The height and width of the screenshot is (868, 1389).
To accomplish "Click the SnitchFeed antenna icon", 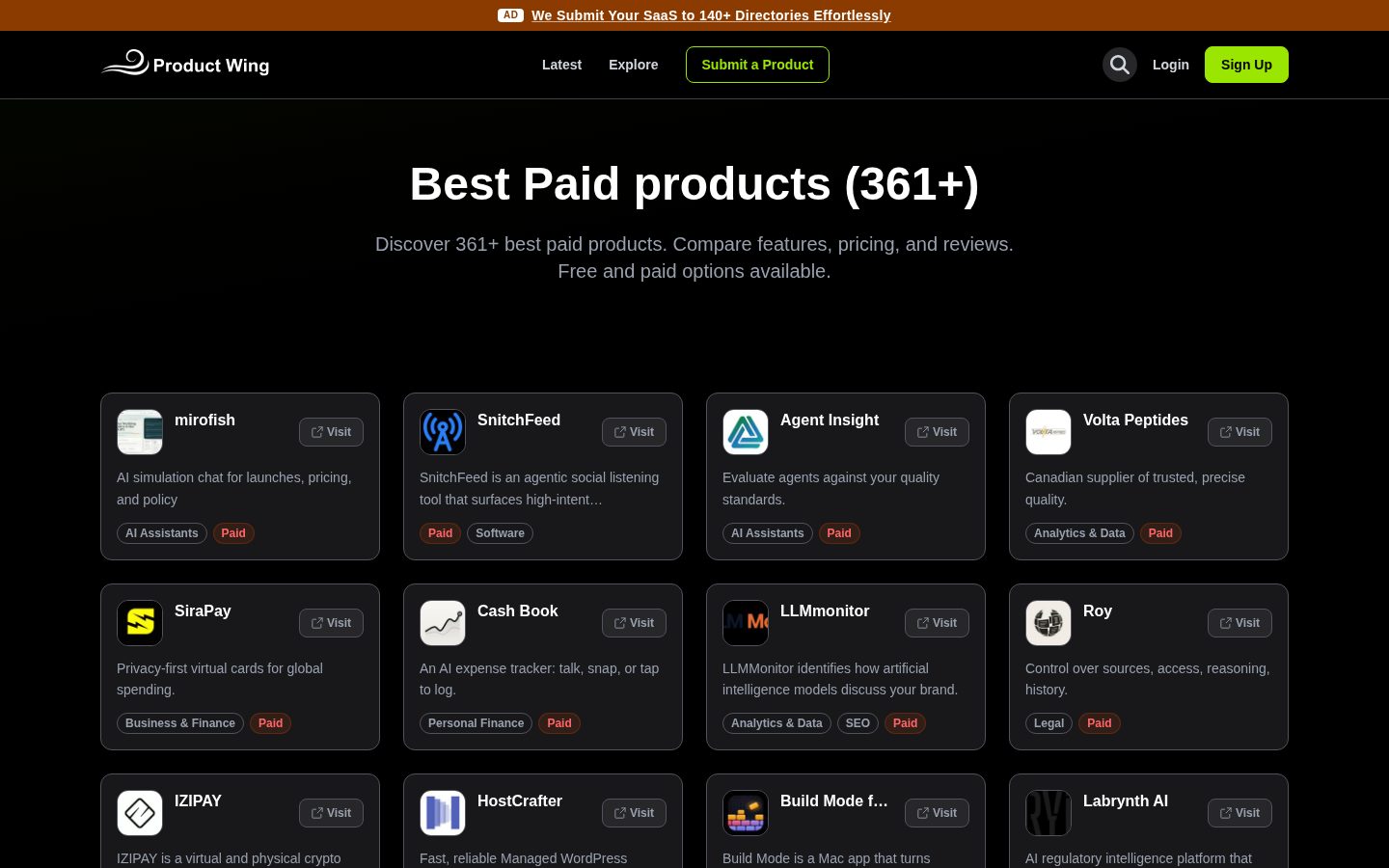I will click(x=443, y=432).
